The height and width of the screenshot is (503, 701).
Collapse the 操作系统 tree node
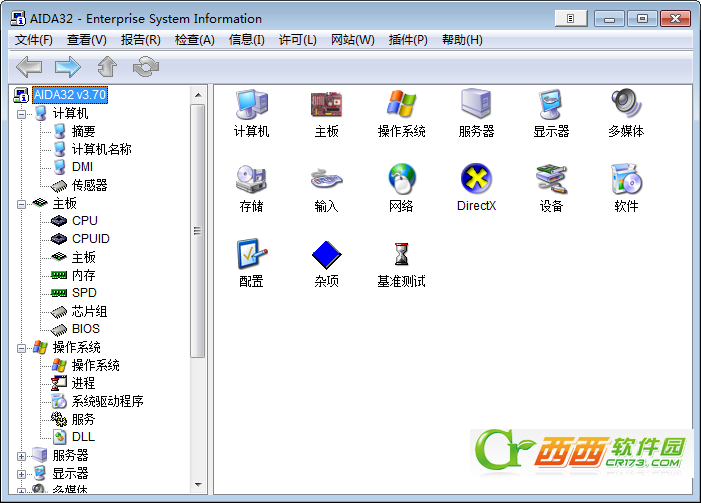click(21, 348)
